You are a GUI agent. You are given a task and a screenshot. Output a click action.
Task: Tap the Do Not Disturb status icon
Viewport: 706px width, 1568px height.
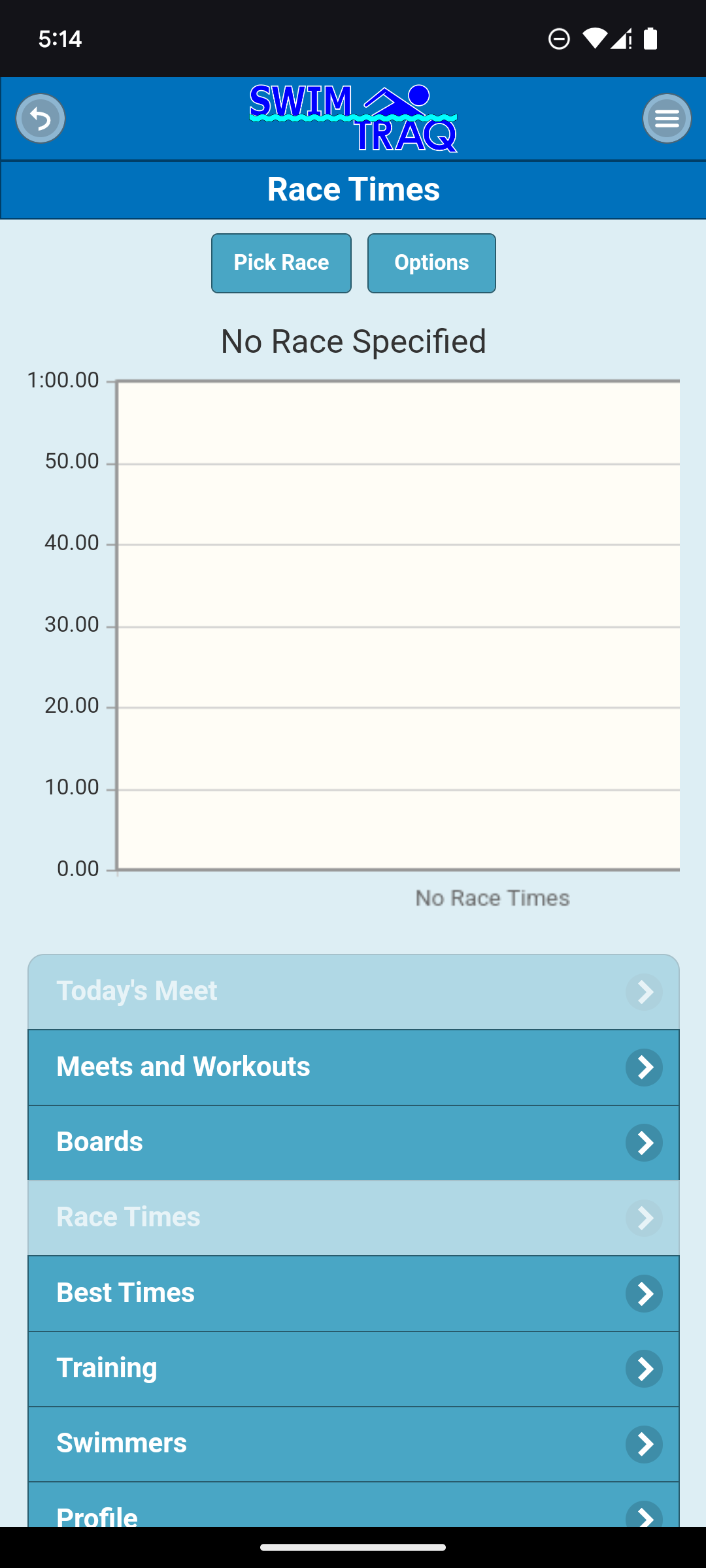pyautogui.click(x=559, y=39)
